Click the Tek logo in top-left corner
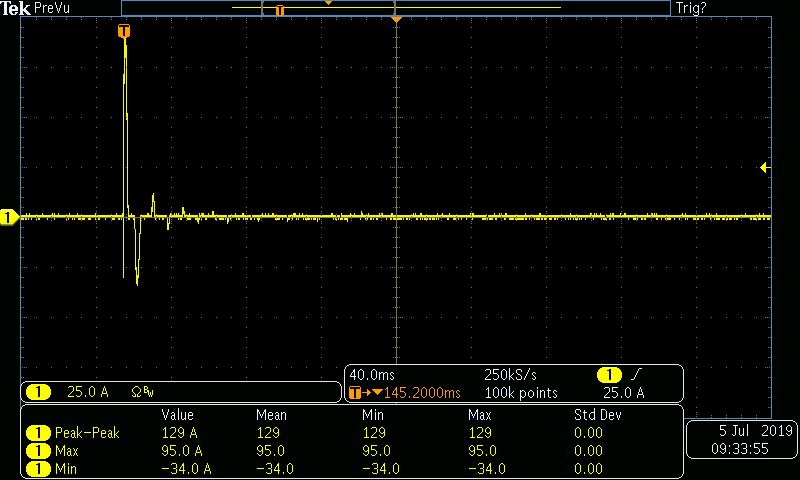 coord(16,8)
